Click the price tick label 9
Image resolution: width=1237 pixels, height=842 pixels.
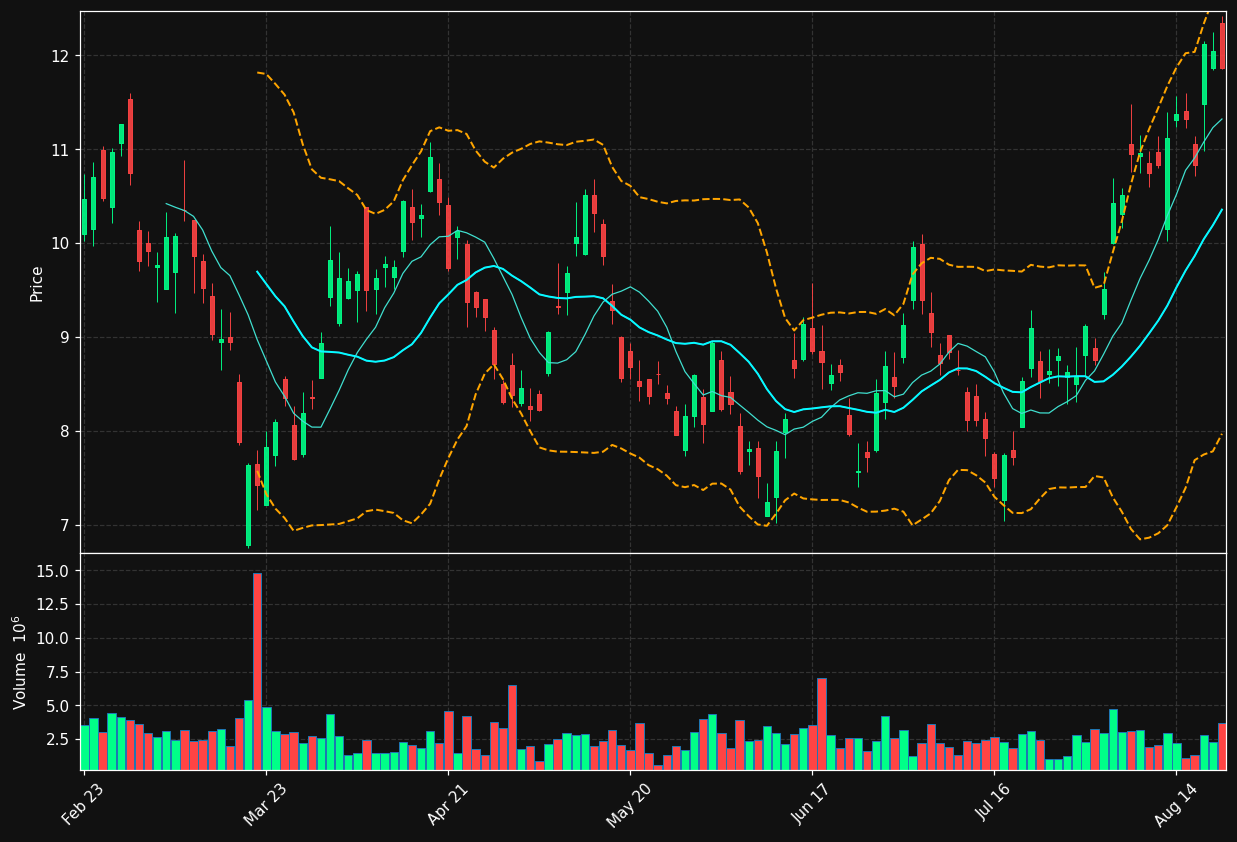pyautogui.click(x=65, y=338)
